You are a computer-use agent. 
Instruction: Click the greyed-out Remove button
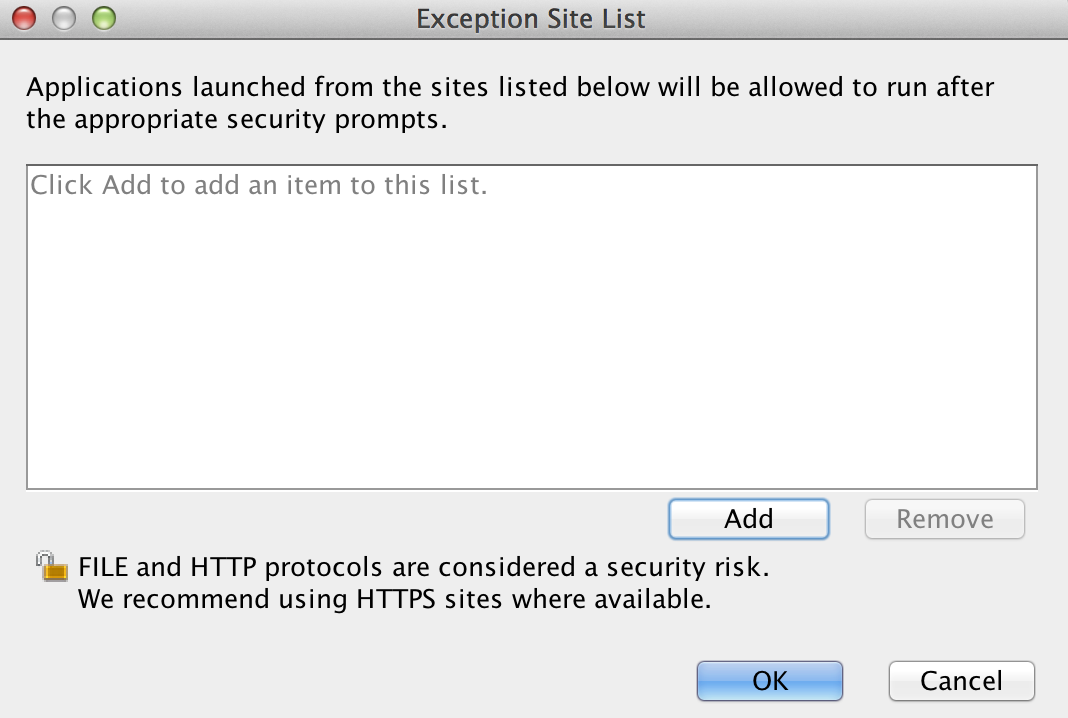click(x=944, y=519)
